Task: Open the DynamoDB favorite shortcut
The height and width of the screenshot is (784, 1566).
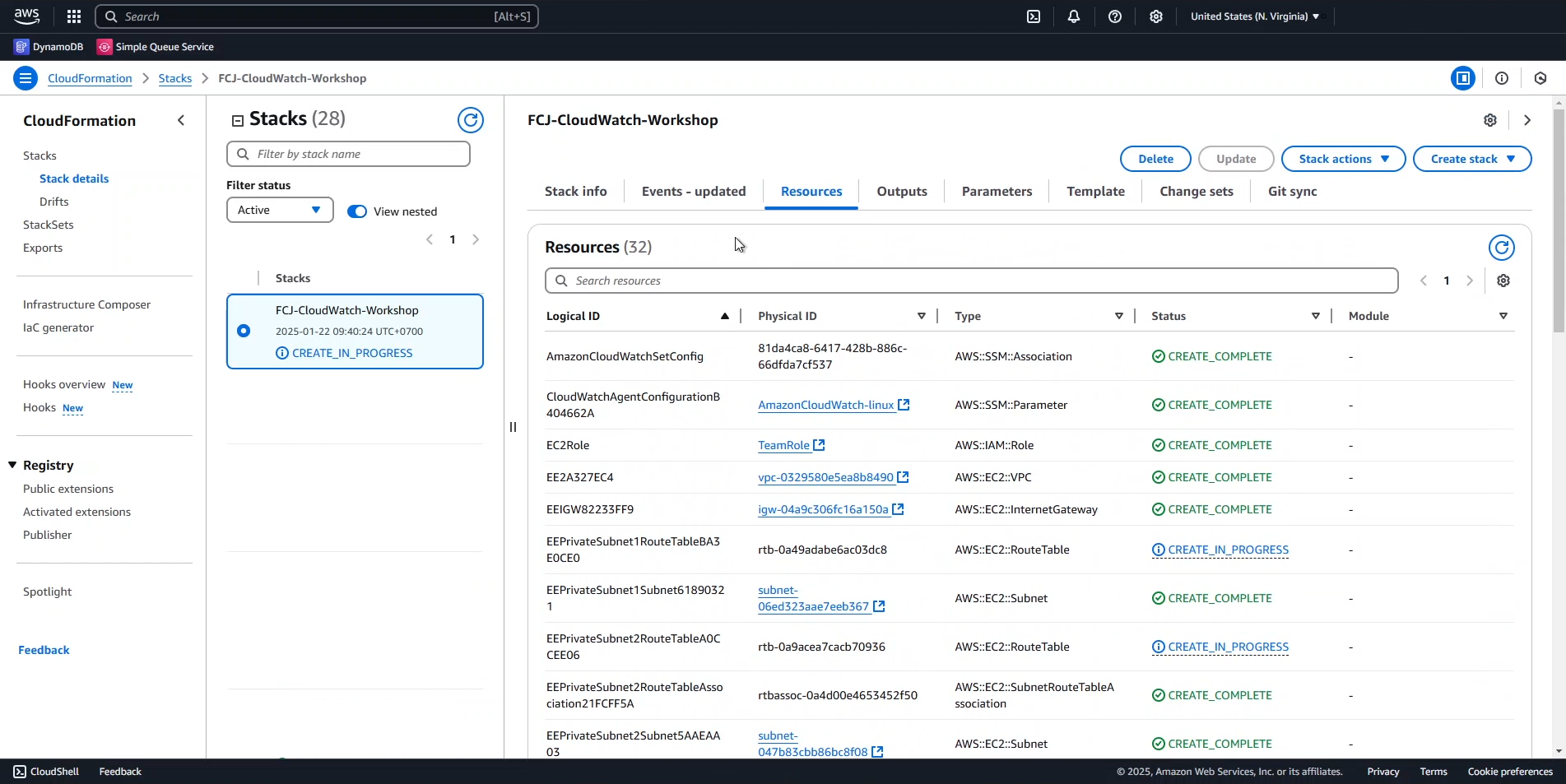Action: point(49,47)
